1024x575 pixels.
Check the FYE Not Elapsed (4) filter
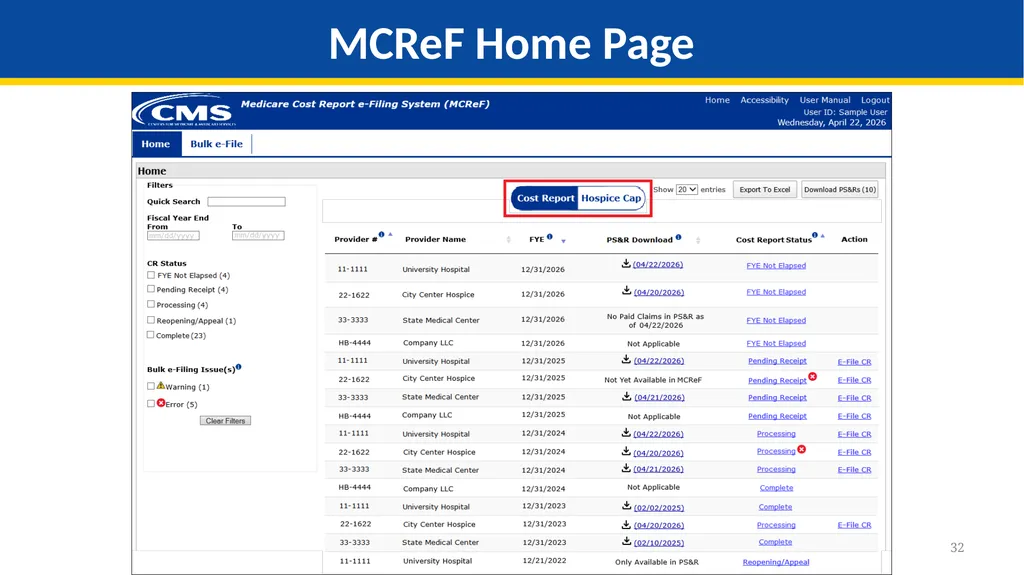coord(151,275)
